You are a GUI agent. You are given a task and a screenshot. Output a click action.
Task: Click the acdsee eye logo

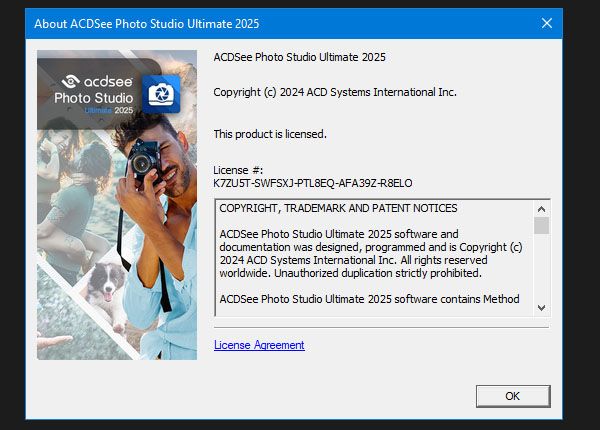tap(71, 81)
